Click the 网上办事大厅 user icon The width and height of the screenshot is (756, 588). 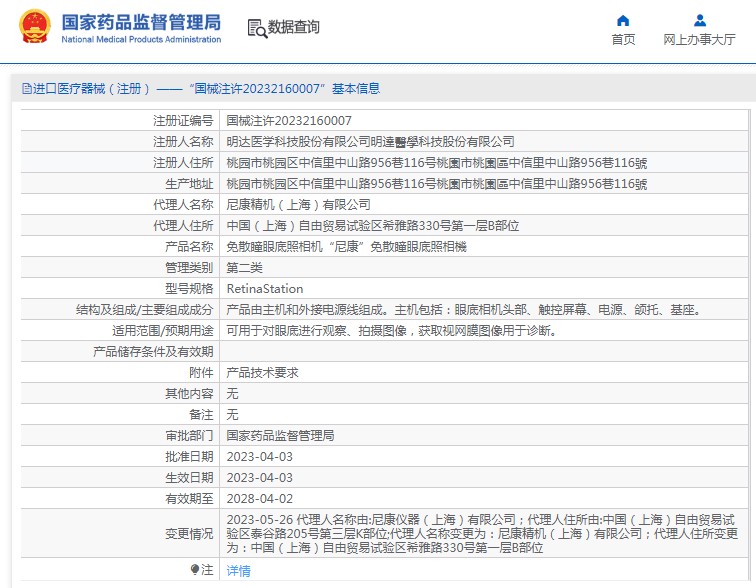pyautogui.click(x=700, y=20)
